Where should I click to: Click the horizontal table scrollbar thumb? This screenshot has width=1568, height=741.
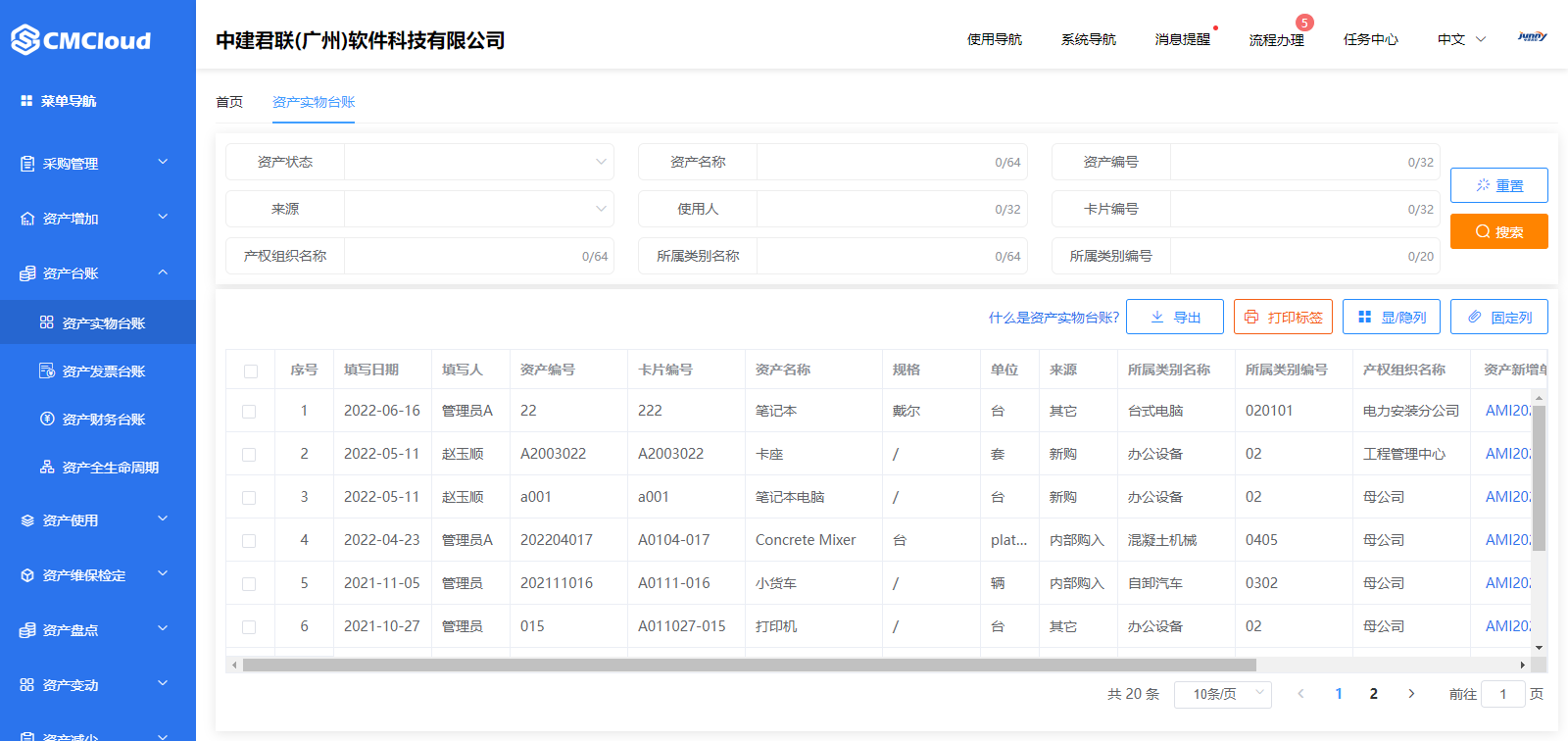tap(750, 665)
